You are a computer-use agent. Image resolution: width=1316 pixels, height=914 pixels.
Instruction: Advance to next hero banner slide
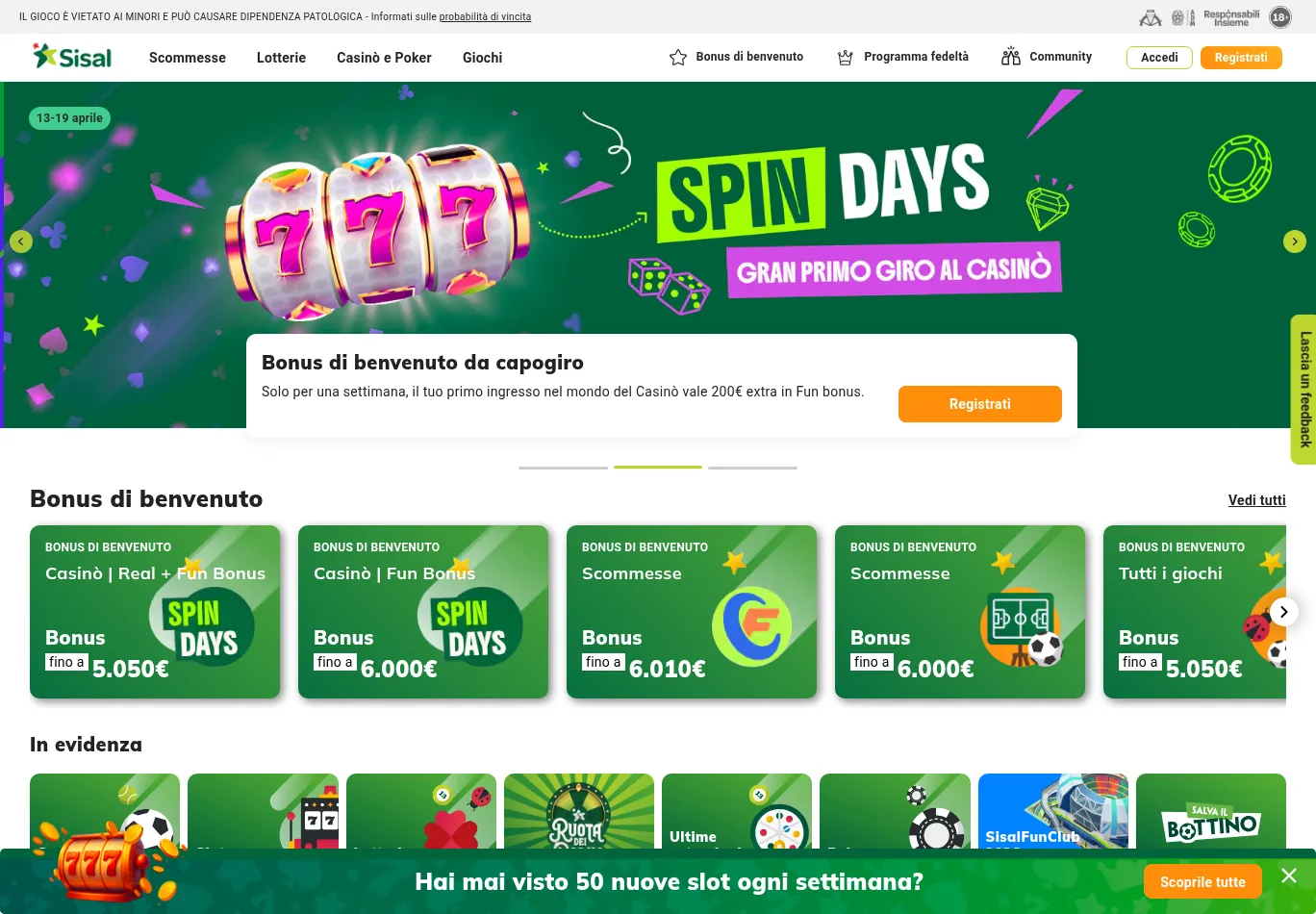click(1295, 241)
